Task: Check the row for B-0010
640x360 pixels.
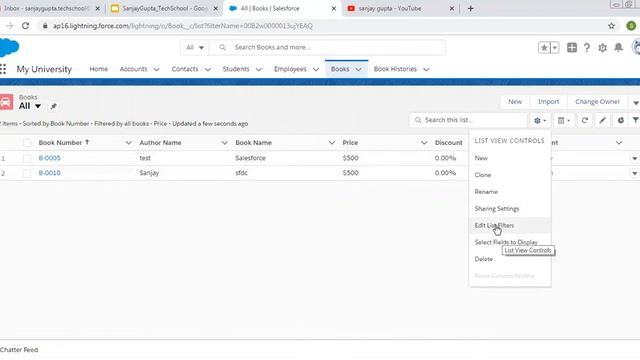Action: coord(27,173)
